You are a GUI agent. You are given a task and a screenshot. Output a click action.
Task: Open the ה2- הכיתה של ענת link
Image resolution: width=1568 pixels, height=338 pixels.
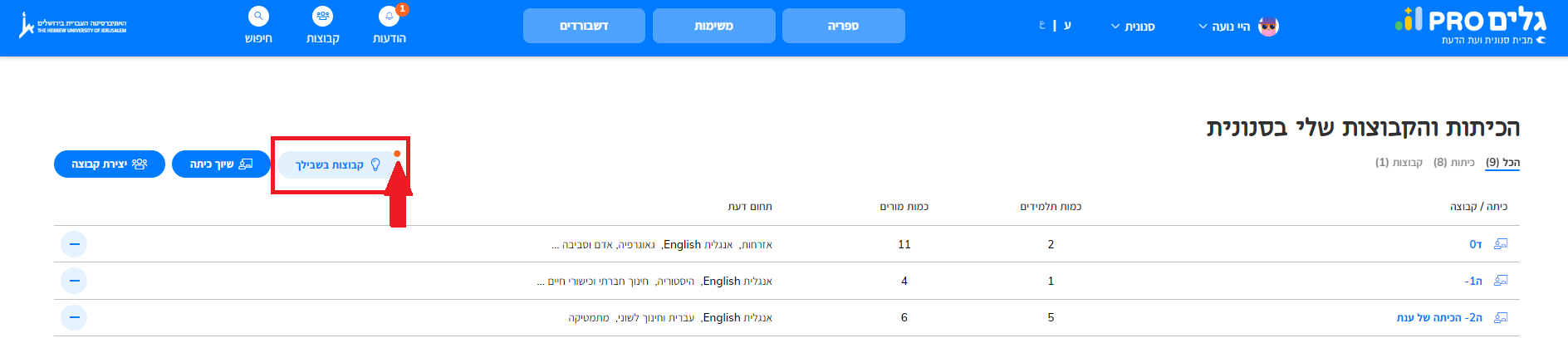pos(1439,317)
